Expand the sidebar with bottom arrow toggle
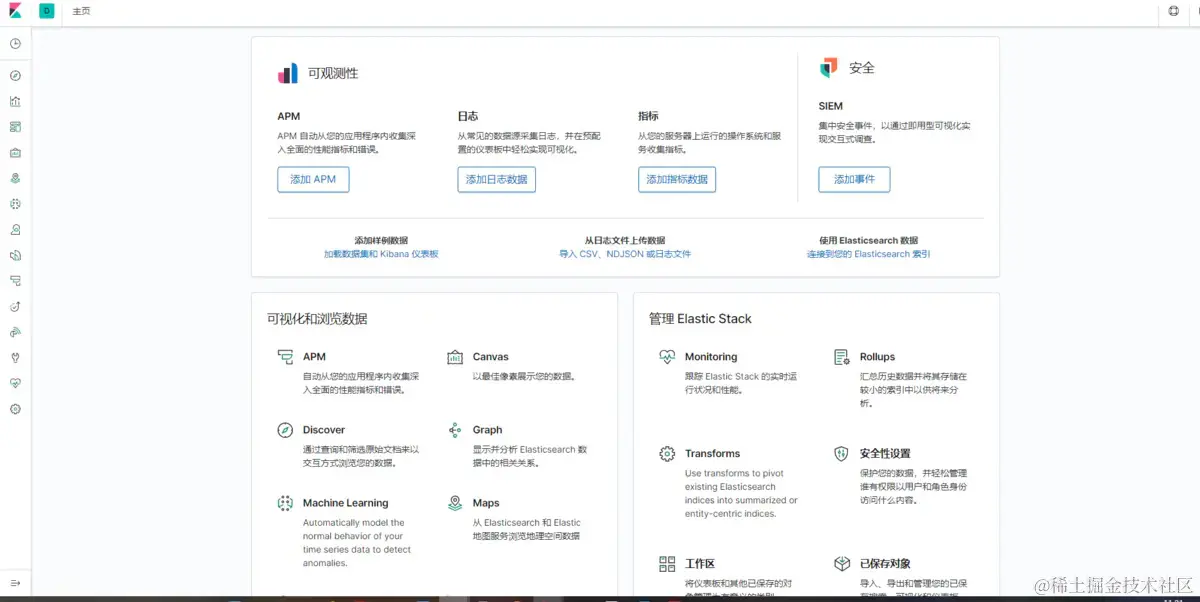 (x=15, y=582)
